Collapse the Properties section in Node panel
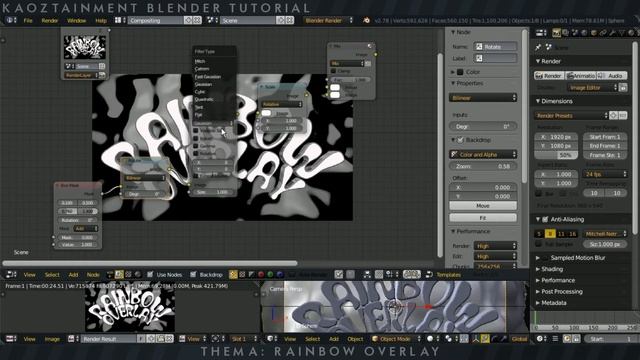This screenshot has height=360, width=640. (x=453, y=83)
